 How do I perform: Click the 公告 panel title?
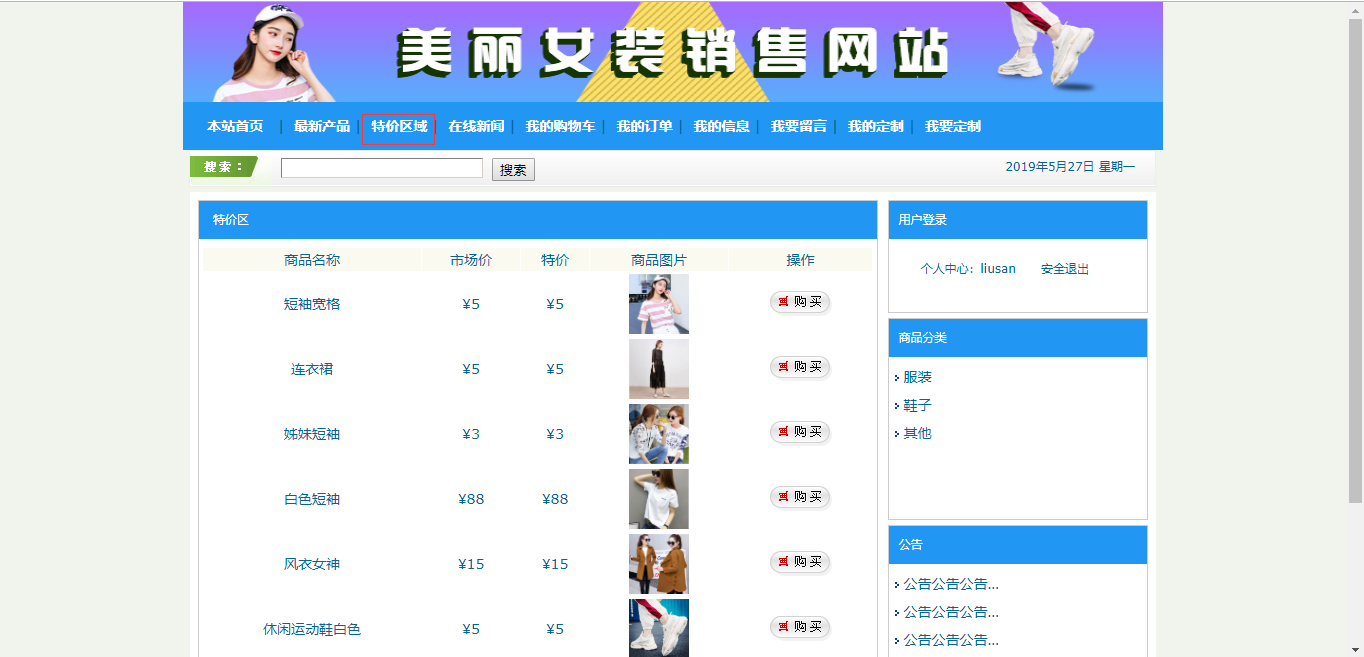pyautogui.click(x=910, y=545)
